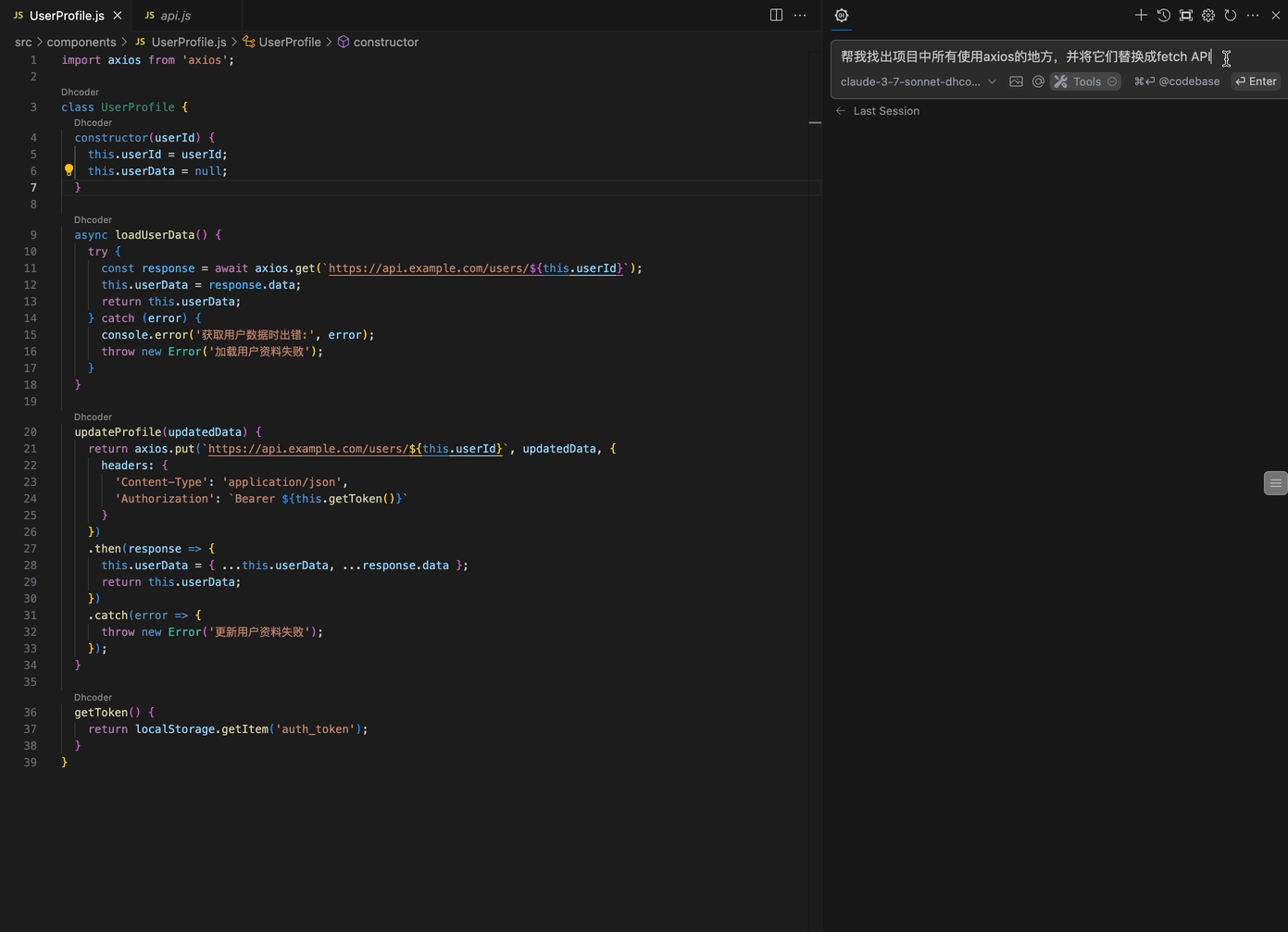Image resolution: width=1288 pixels, height=932 pixels.
Task: Close the assistant side panel
Action: 1275,15
